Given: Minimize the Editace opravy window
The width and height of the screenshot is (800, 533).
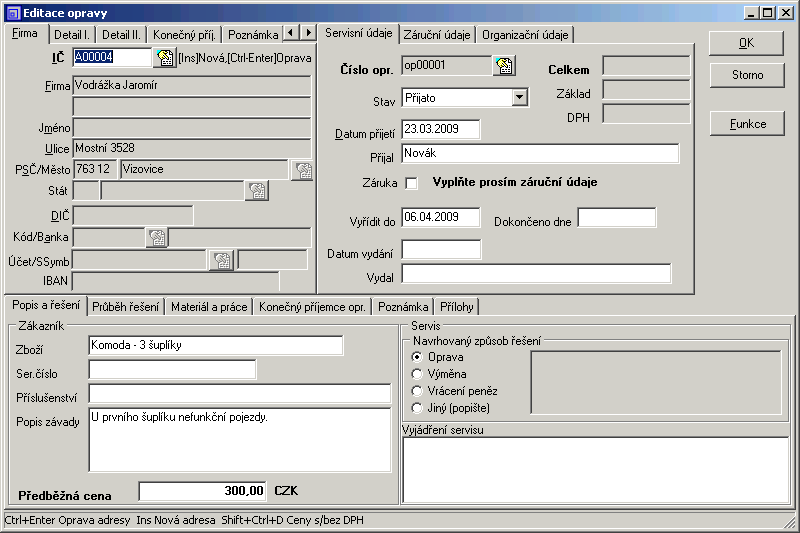Looking at the screenshot, I should click(751, 13).
